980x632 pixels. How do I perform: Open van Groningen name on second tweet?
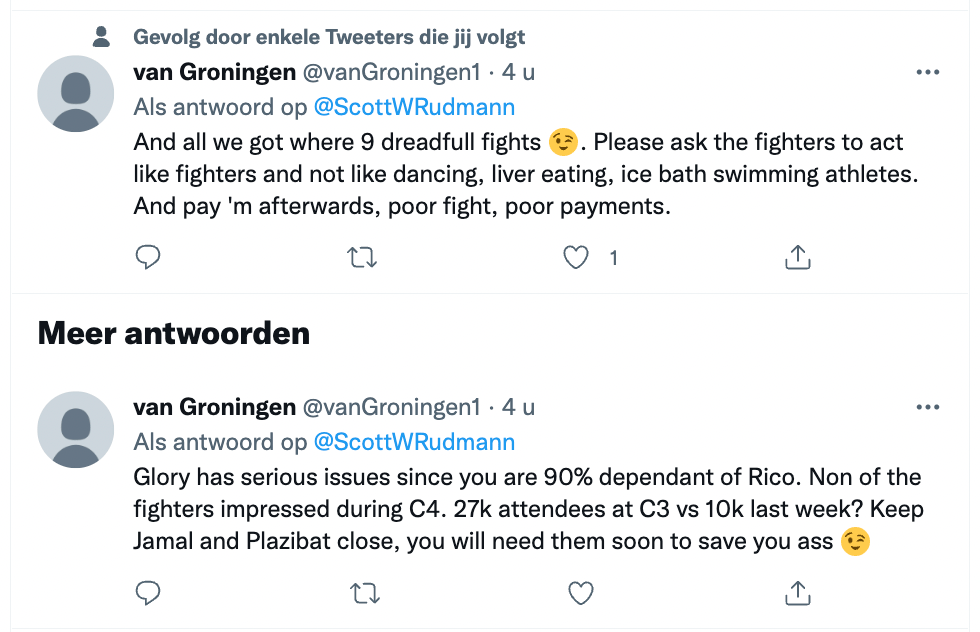click(214, 407)
